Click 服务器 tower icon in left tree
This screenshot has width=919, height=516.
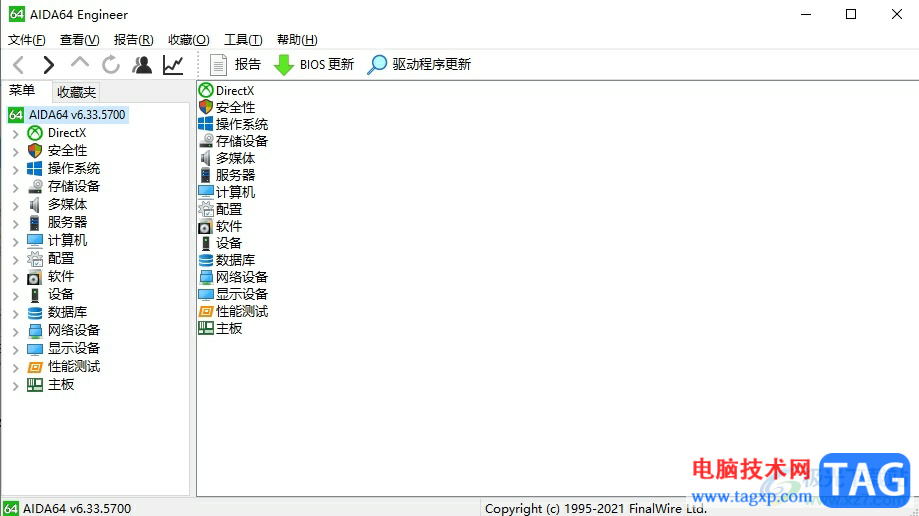click(35, 223)
